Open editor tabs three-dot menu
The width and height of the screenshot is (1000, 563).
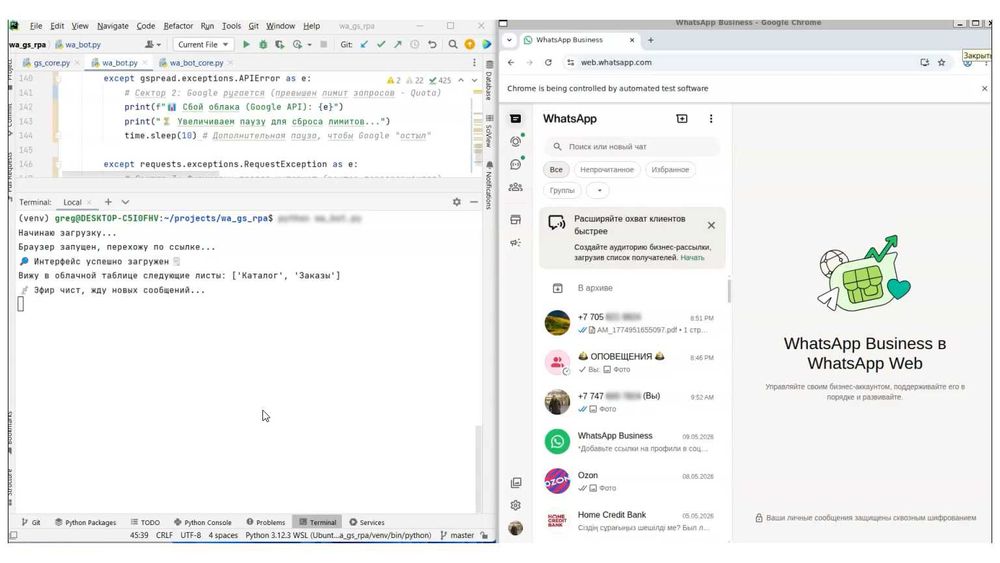coord(474,62)
